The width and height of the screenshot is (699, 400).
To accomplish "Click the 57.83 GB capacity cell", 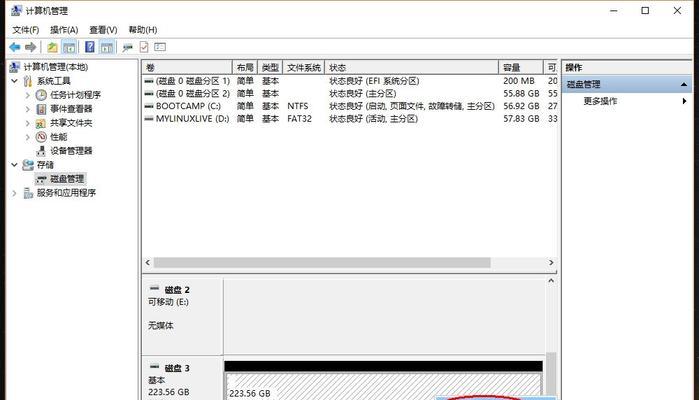I will click(x=521, y=119).
